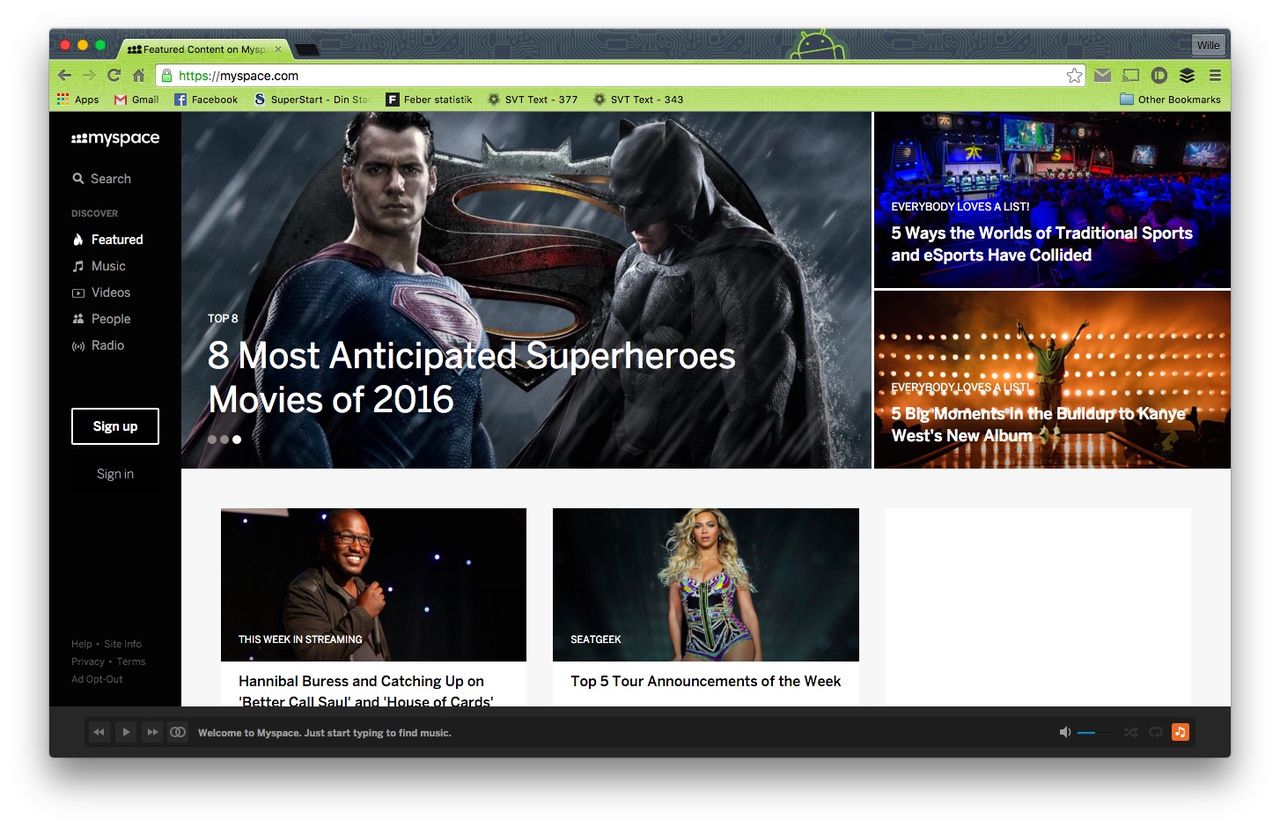Adjust the player volume slider

tap(1093, 733)
